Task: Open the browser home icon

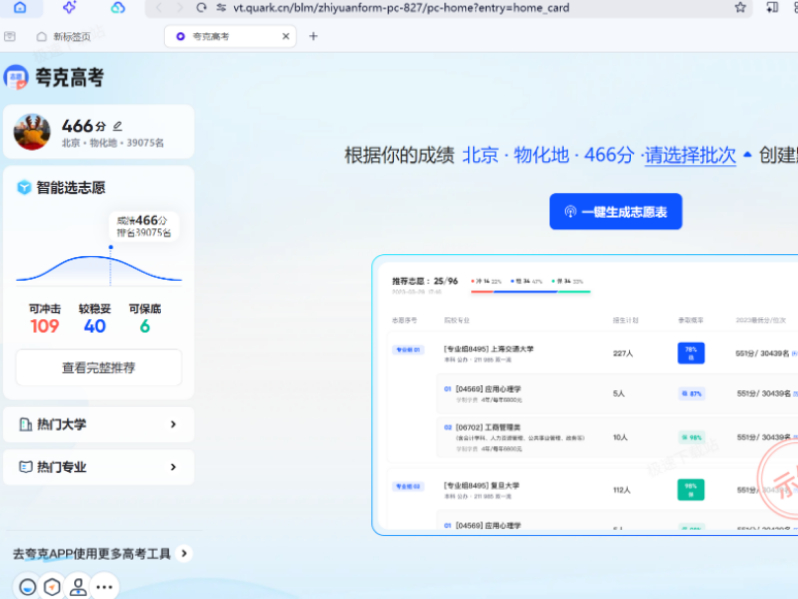Action: pos(20,7)
